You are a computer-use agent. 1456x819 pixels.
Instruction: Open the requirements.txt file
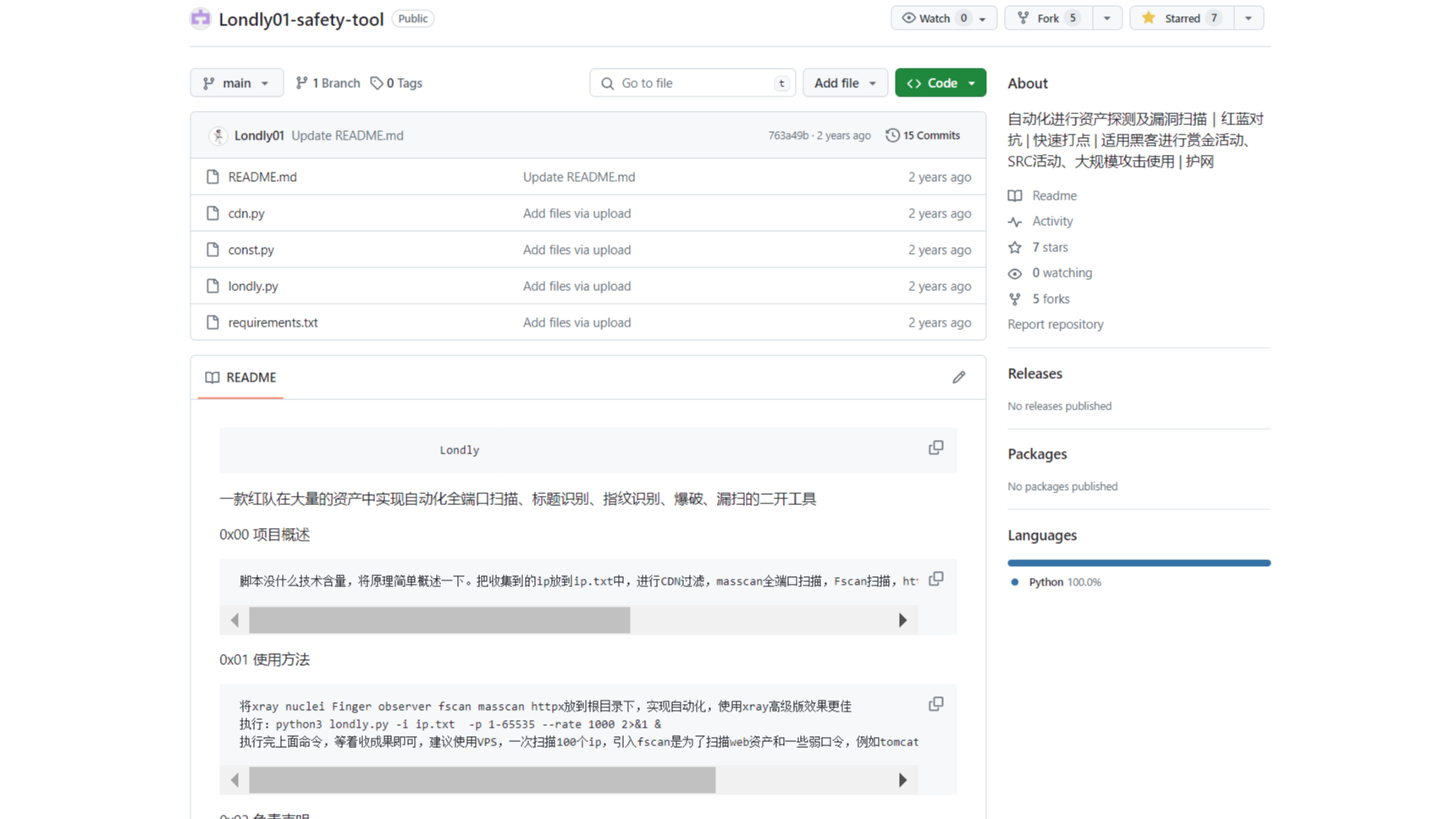coord(273,322)
